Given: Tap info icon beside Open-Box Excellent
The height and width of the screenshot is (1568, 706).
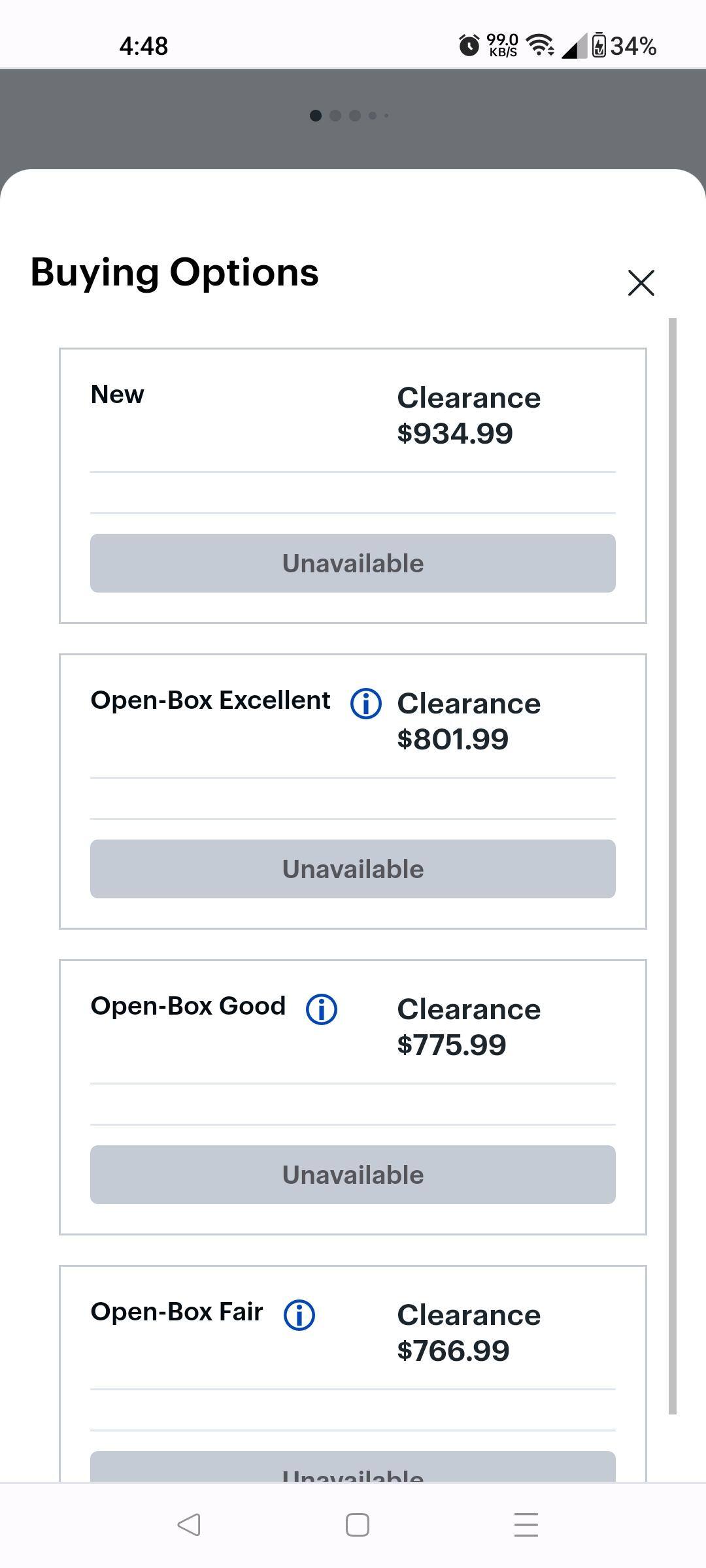Looking at the screenshot, I should click(366, 704).
